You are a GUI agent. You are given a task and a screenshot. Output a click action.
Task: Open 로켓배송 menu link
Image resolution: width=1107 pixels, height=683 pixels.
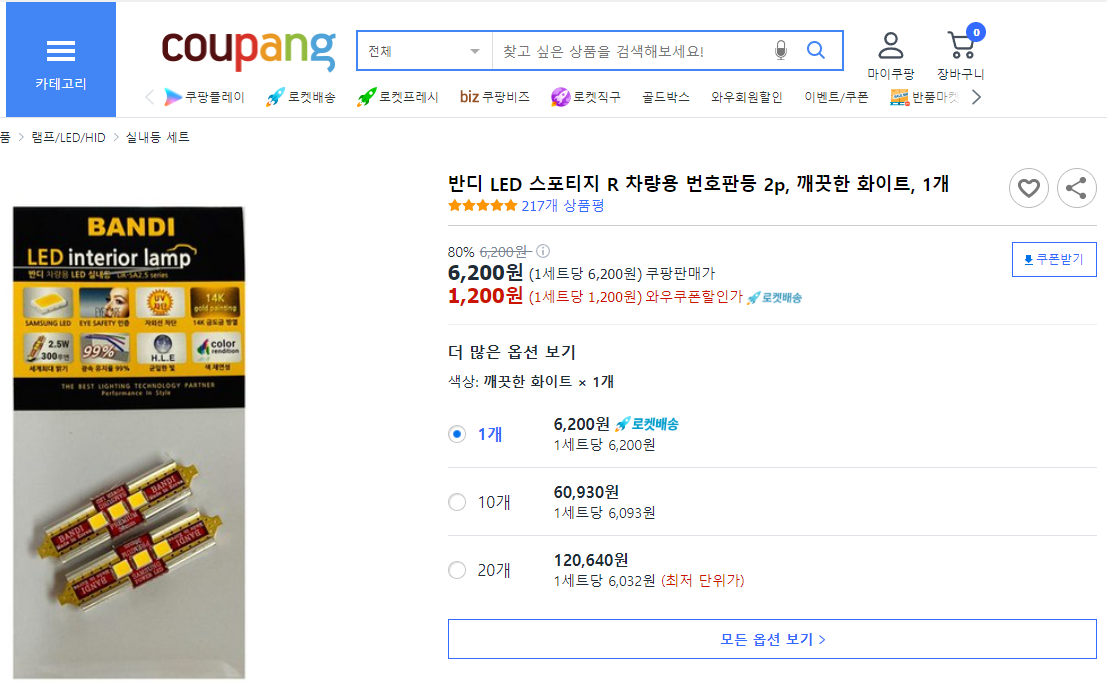pos(301,97)
